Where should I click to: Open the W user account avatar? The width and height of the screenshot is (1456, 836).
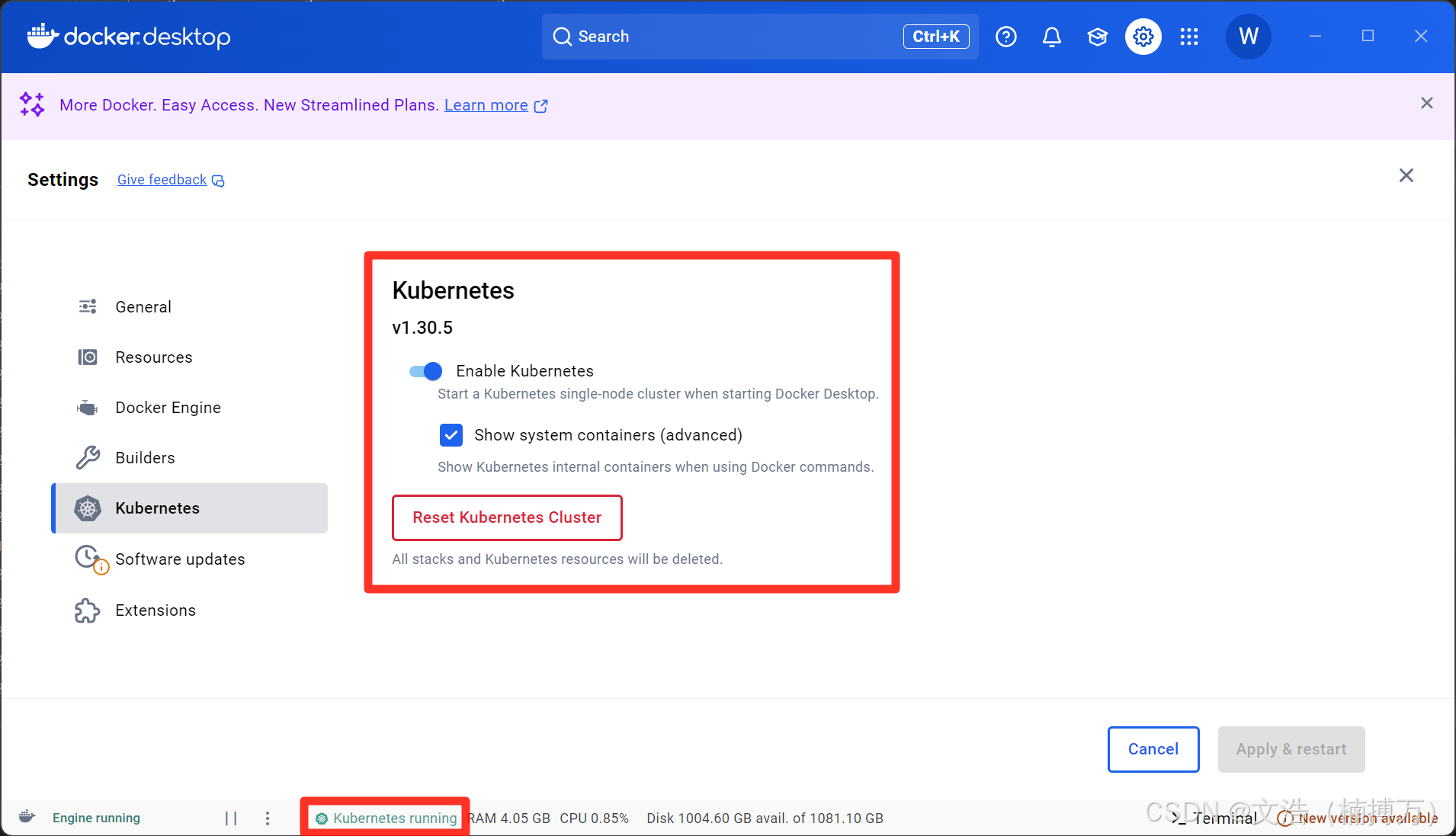pyautogui.click(x=1249, y=36)
